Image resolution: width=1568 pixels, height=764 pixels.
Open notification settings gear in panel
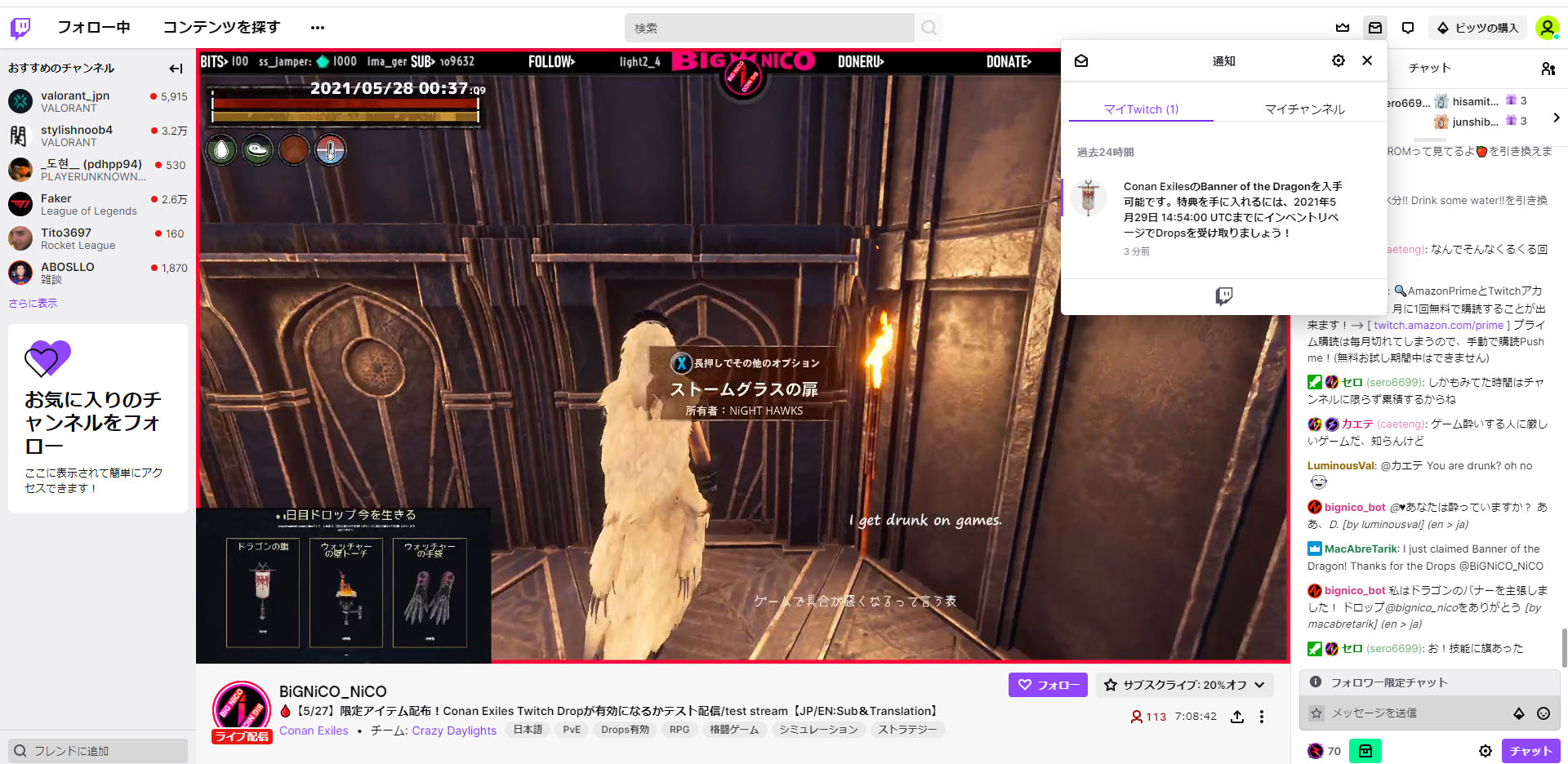[x=1338, y=60]
